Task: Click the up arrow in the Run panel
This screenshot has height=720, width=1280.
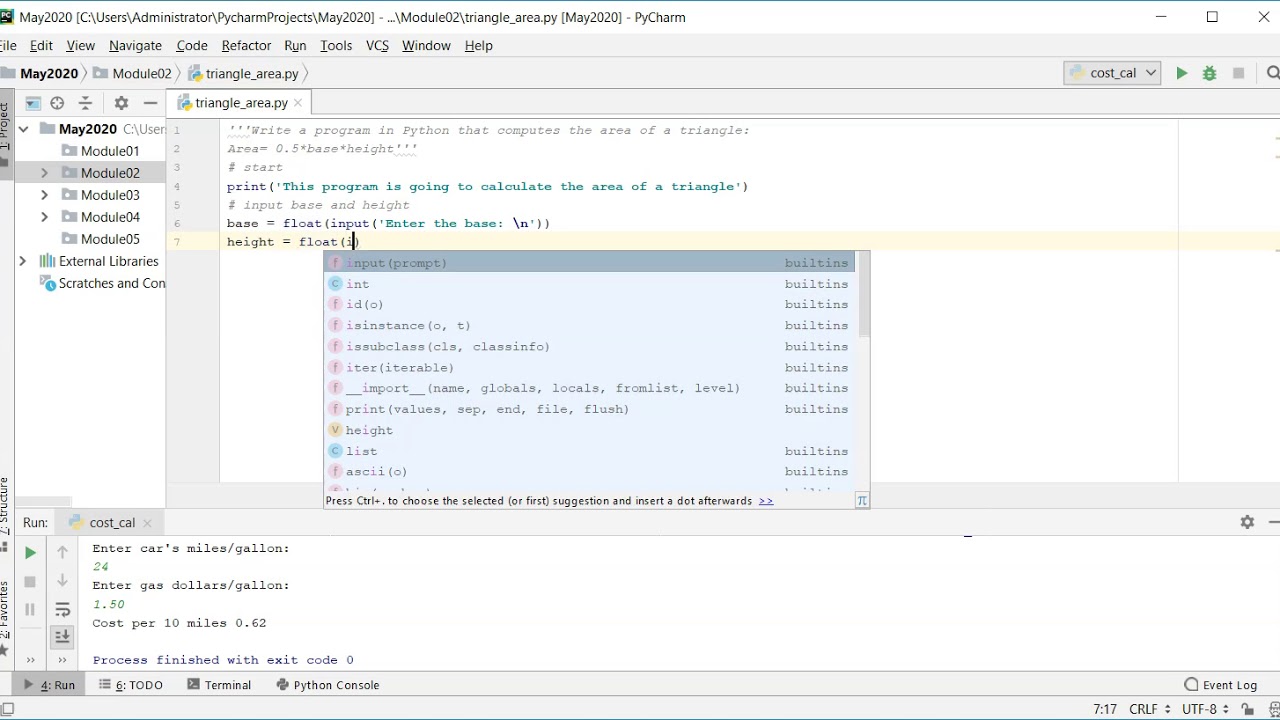Action: tap(62, 552)
